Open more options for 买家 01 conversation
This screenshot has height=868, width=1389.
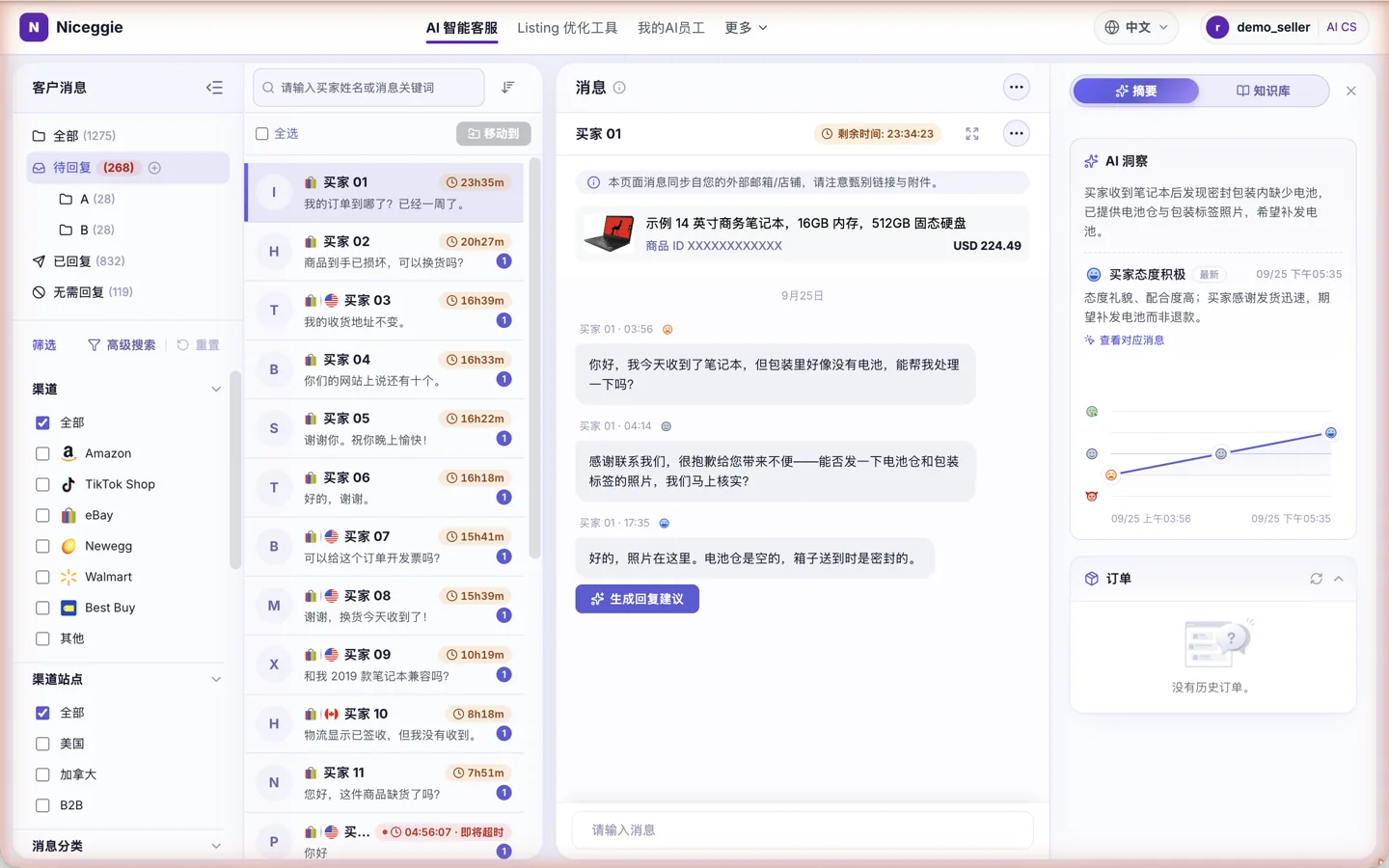(x=1017, y=134)
